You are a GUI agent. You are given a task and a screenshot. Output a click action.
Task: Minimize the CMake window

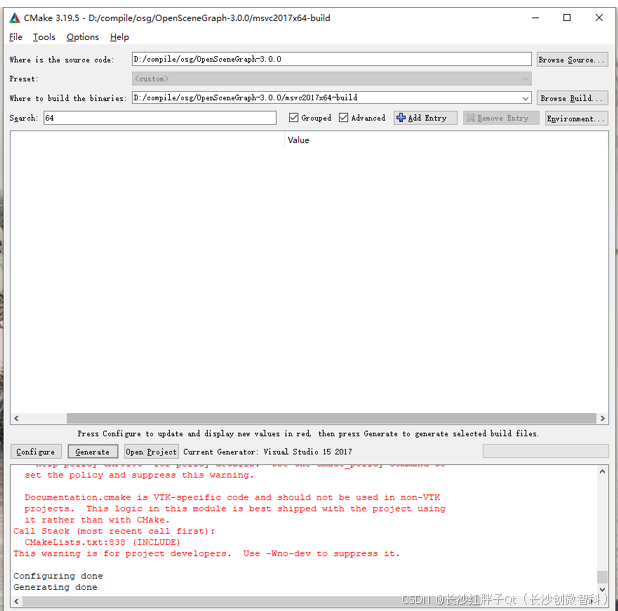535,18
